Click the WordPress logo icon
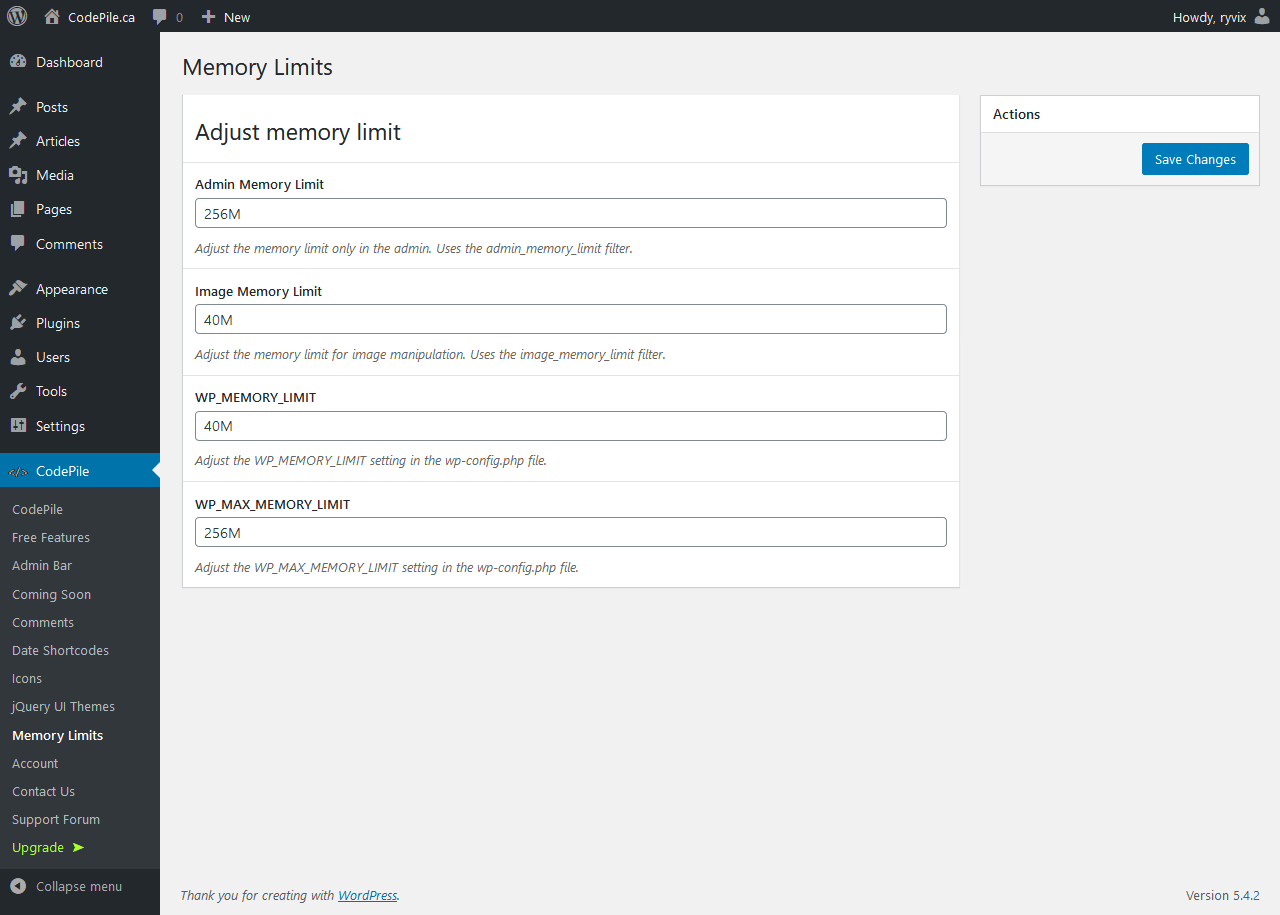This screenshot has width=1280, height=915. click(x=17, y=16)
